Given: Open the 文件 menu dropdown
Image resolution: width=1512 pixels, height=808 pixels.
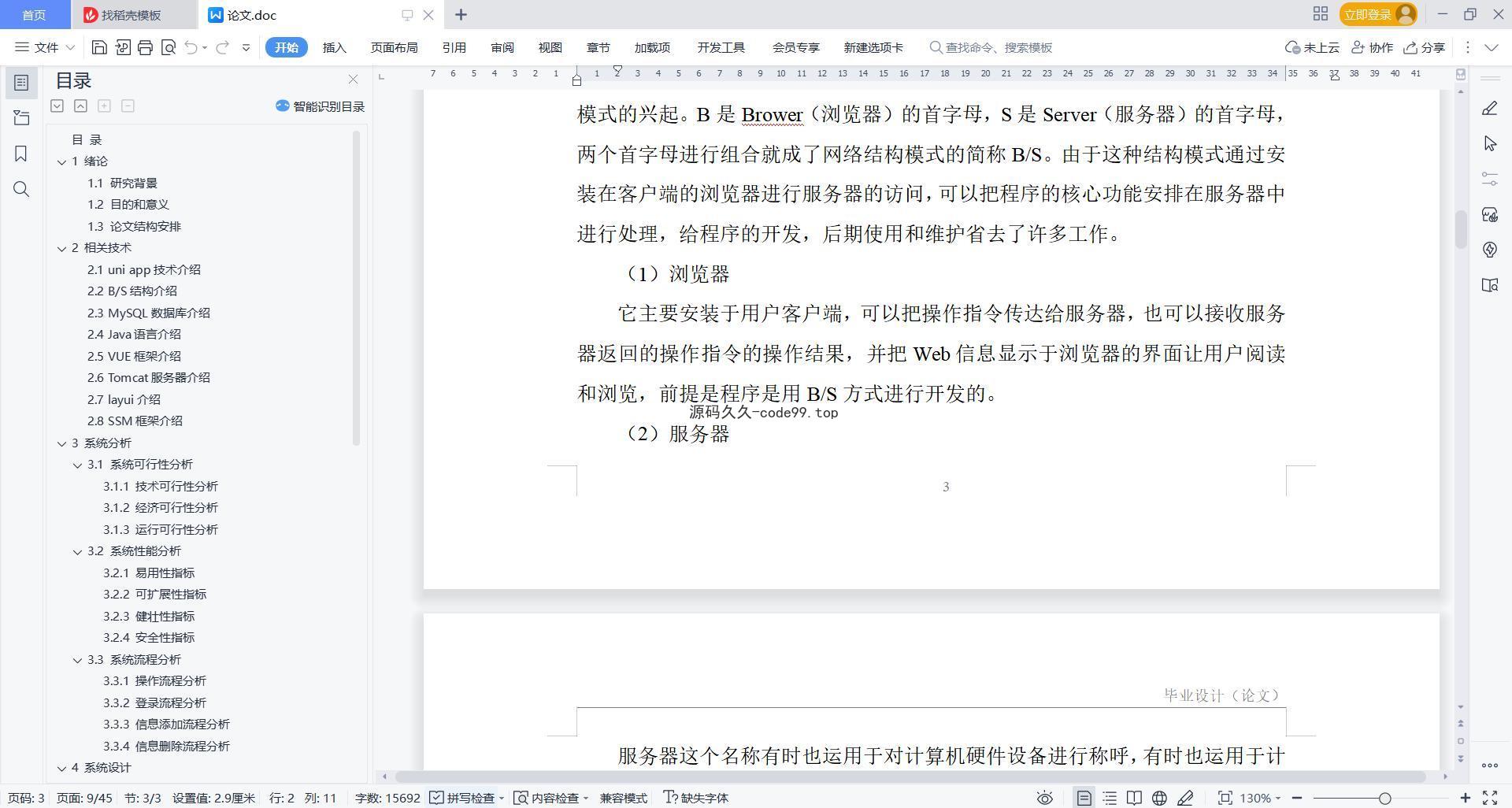Looking at the screenshot, I should [x=45, y=47].
